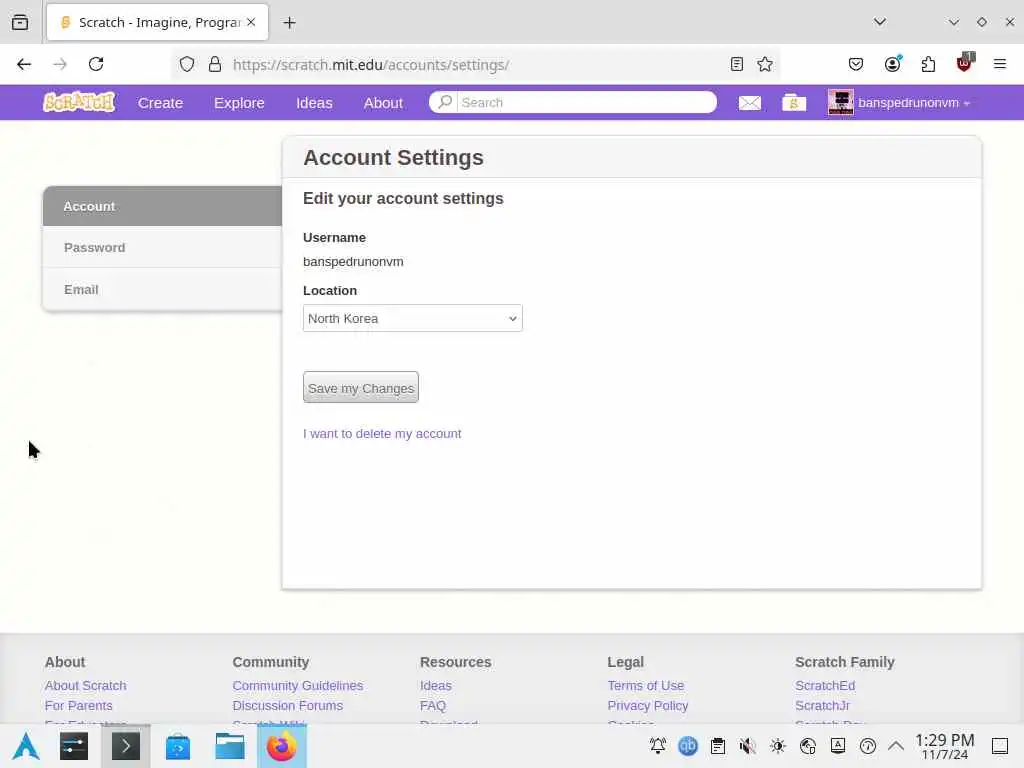The height and width of the screenshot is (768, 1024).
Task: Open the FAQ footer link
Action: [433, 705]
